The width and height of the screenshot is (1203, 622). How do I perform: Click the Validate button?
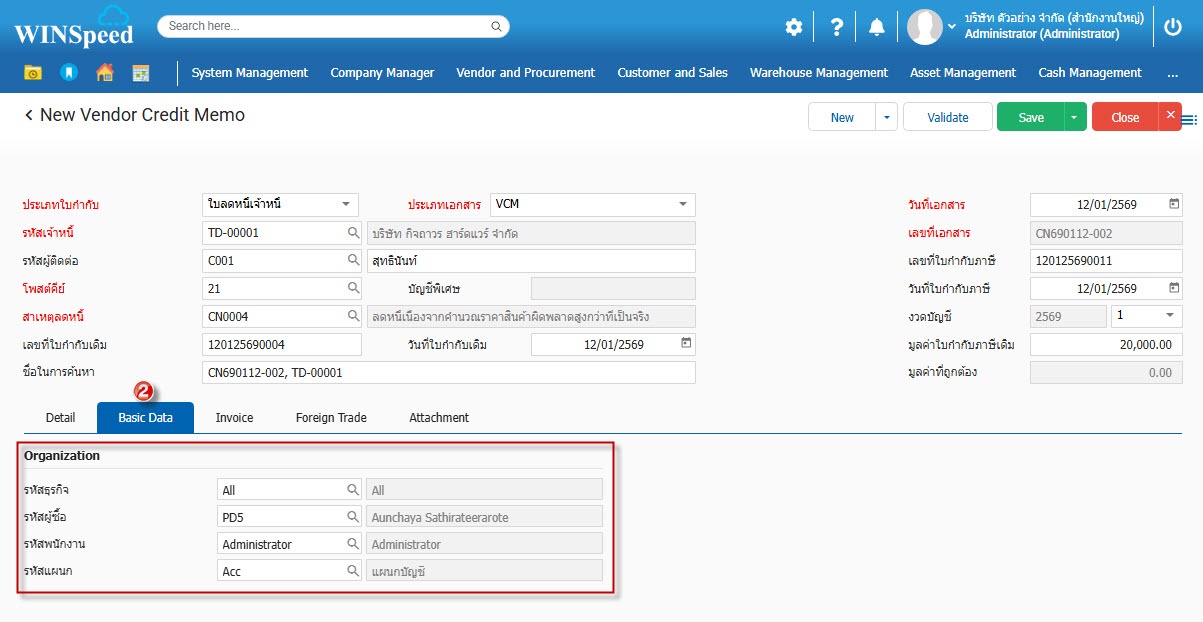[x=947, y=117]
